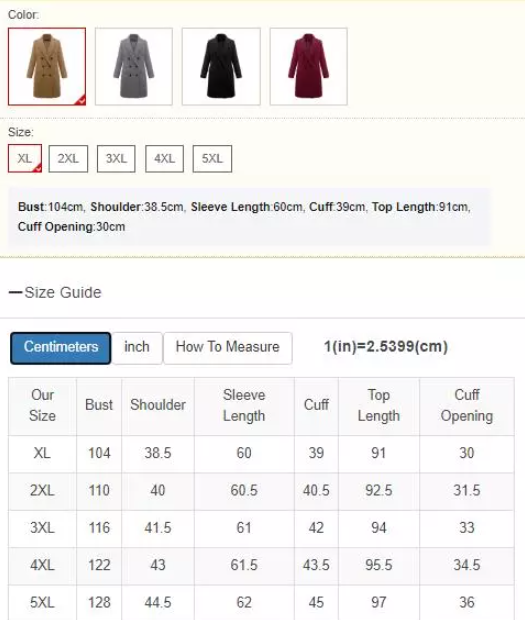Click the Bust column header

[99, 405]
